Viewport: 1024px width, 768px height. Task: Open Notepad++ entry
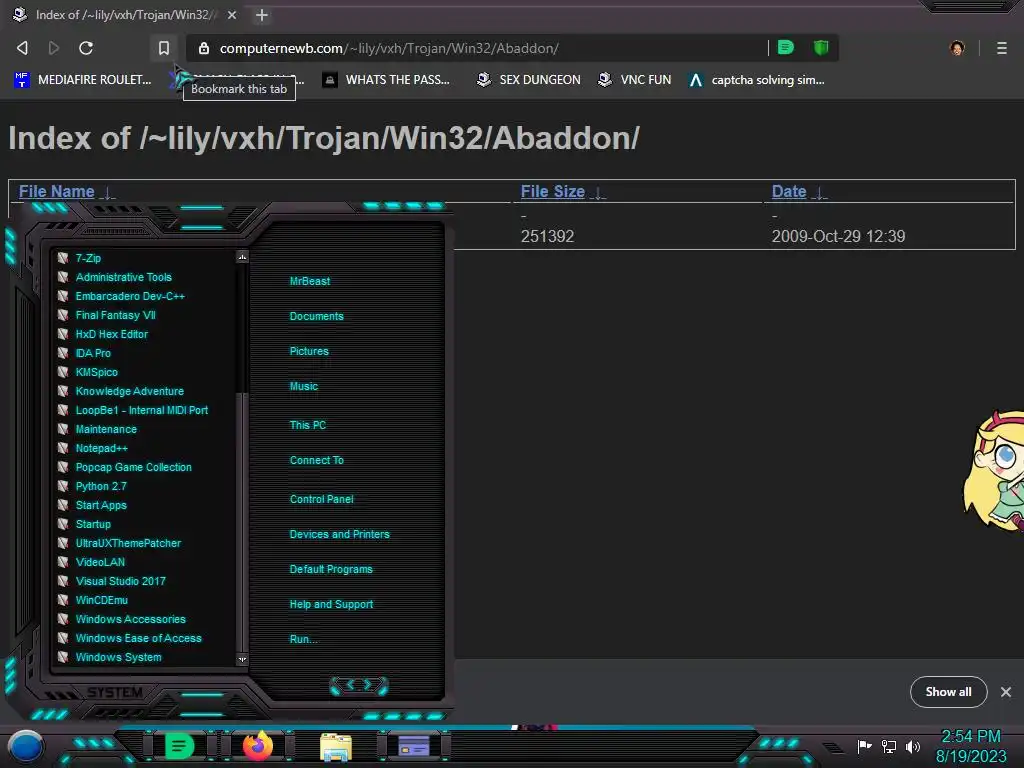click(x=101, y=447)
